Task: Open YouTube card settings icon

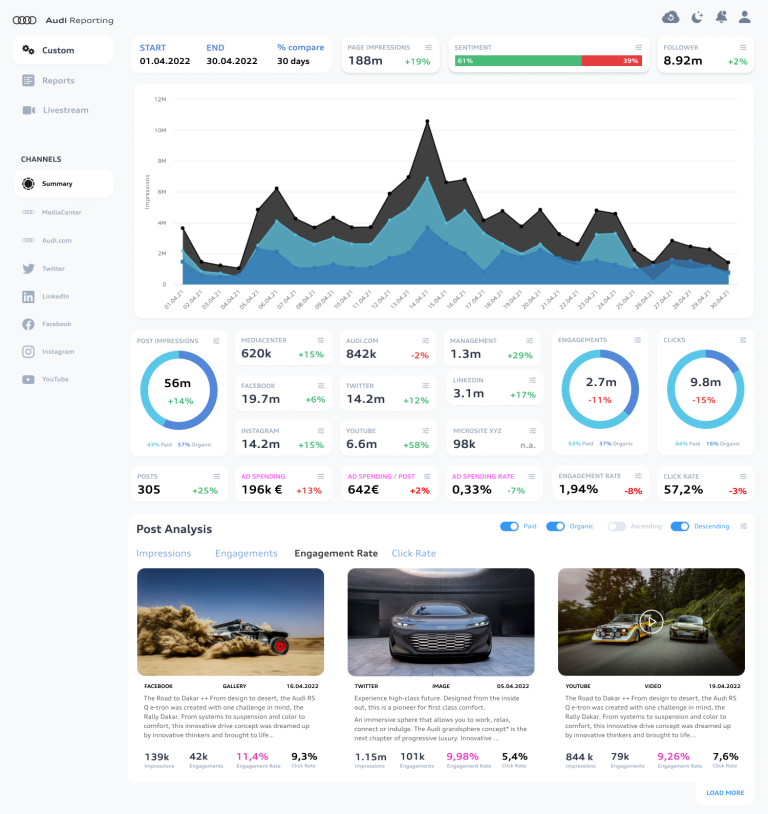Action: [x=426, y=431]
